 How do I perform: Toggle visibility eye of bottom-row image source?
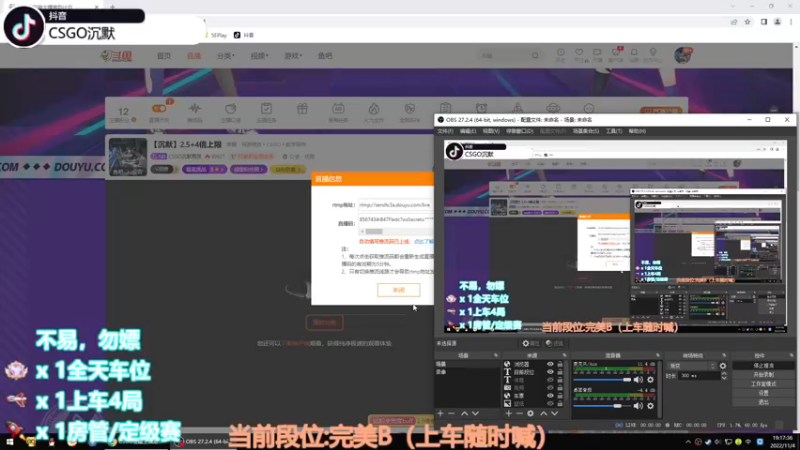tap(550, 404)
